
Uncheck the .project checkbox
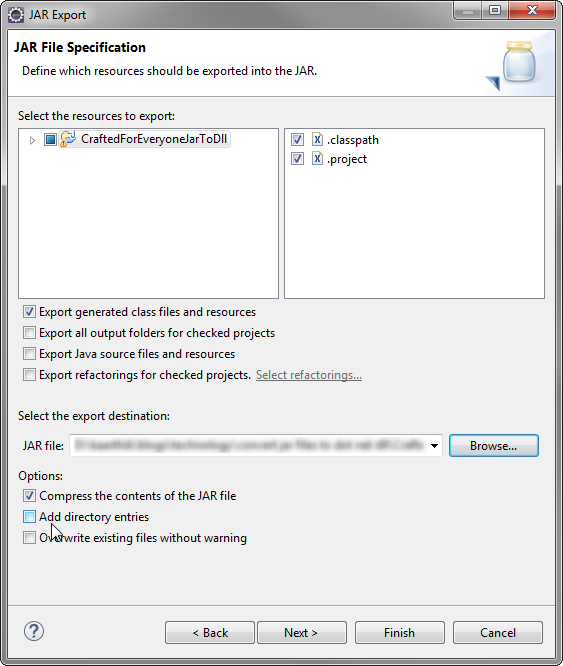coord(297,158)
